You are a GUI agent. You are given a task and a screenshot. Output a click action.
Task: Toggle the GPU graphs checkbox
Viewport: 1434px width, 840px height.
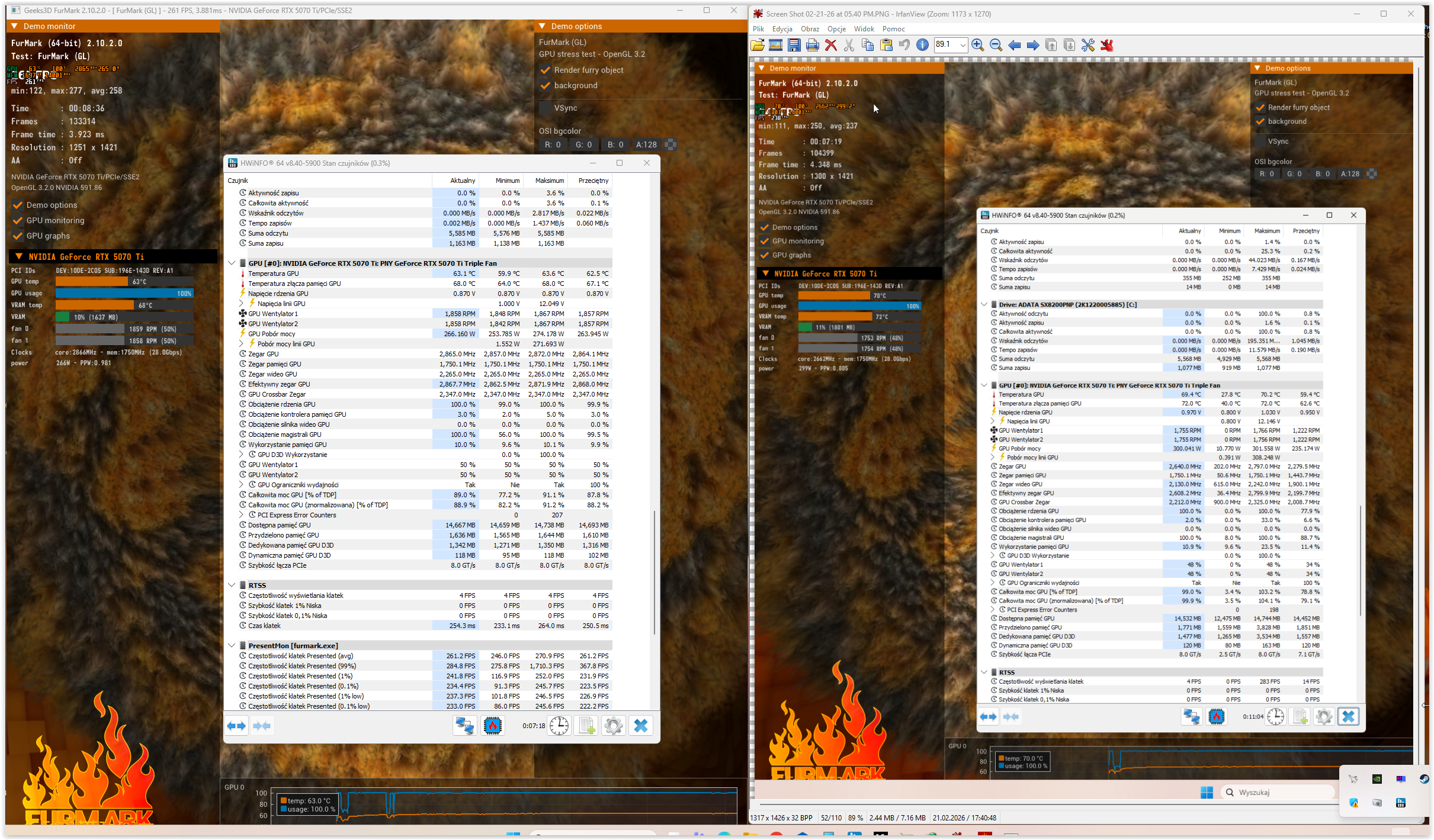click(18, 236)
